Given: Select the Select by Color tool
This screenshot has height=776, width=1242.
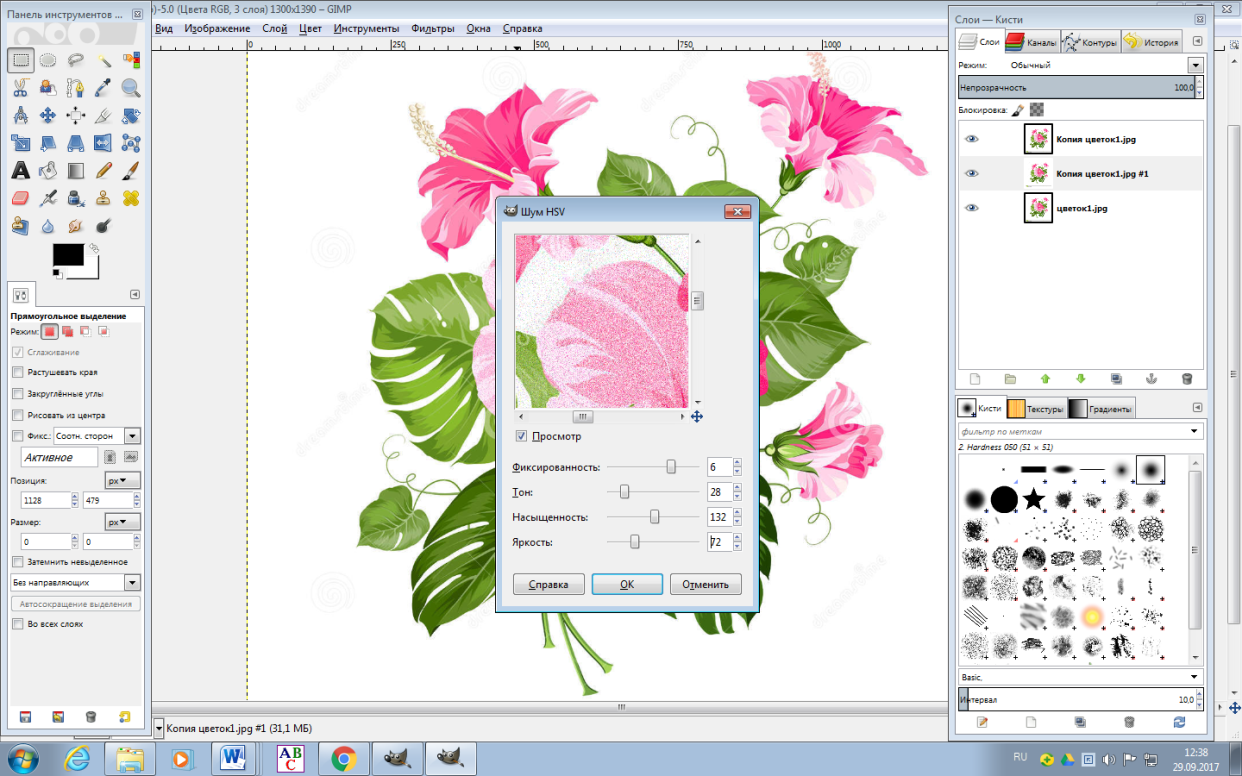Looking at the screenshot, I should tap(130, 61).
